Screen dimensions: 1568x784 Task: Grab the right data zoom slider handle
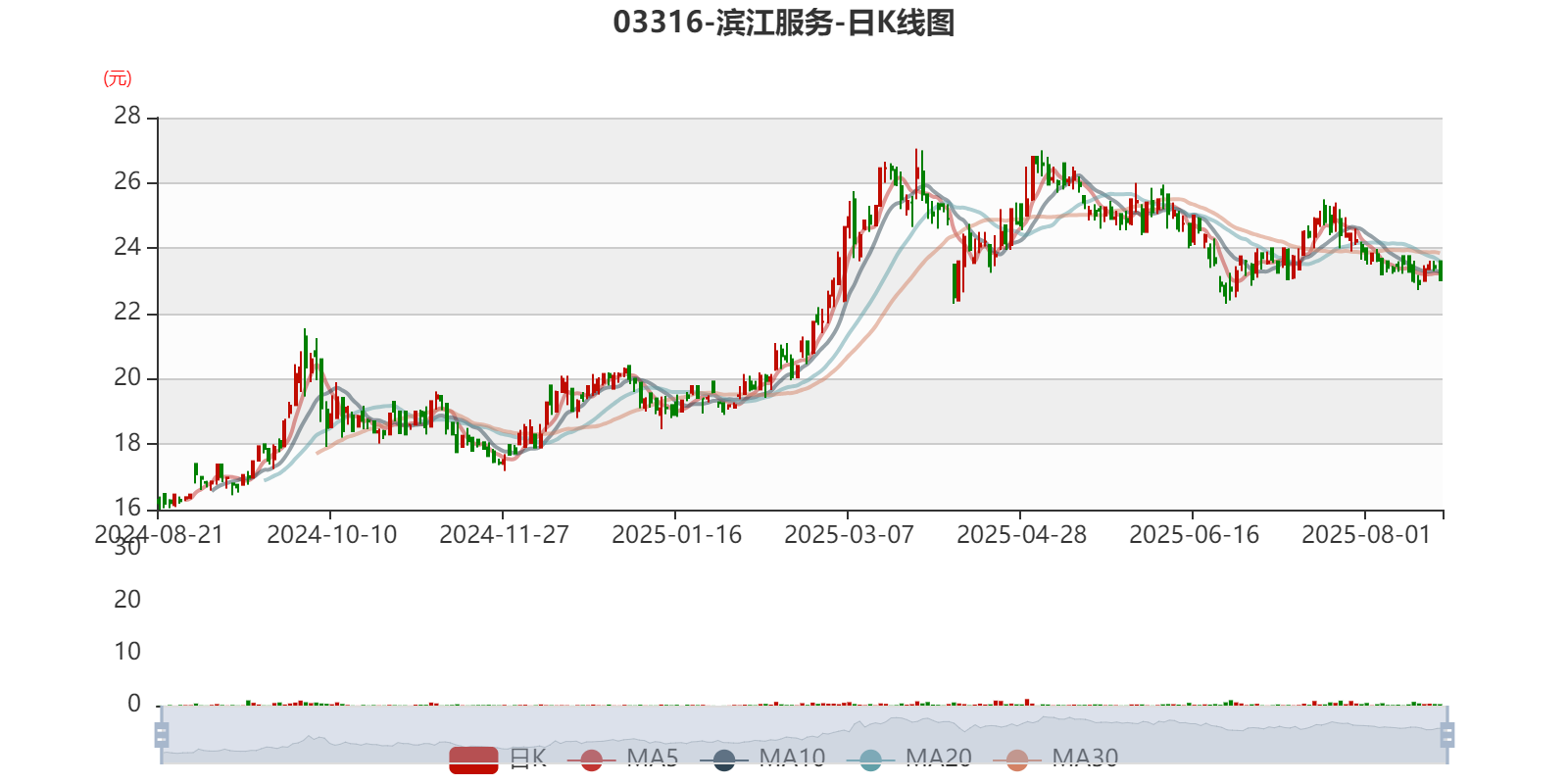pyautogui.click(x=1447, y=734)
